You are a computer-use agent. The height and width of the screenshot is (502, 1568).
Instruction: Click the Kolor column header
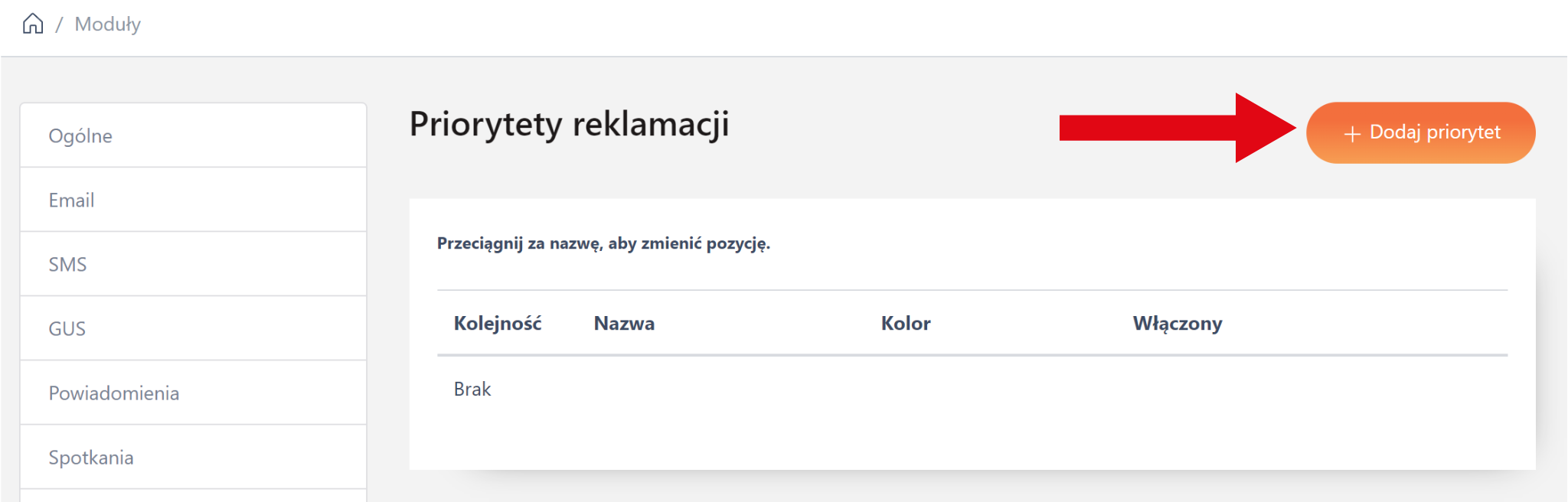click(905, 324)
